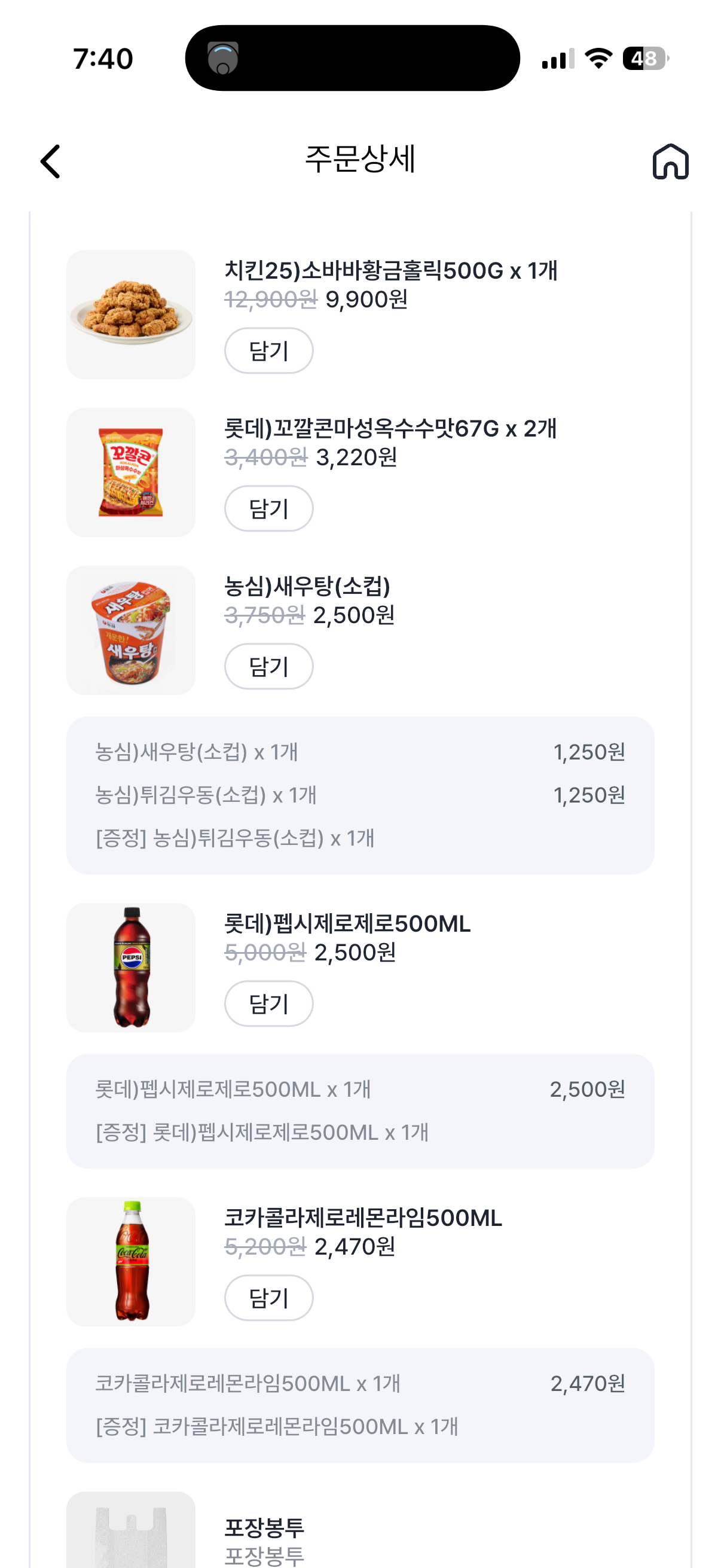Image resolution: width=721 pixels, height=1568 pixels.
Task: Tap the Wi-Fi status icon
Action: pyautogui.click(x=598, y=59)
